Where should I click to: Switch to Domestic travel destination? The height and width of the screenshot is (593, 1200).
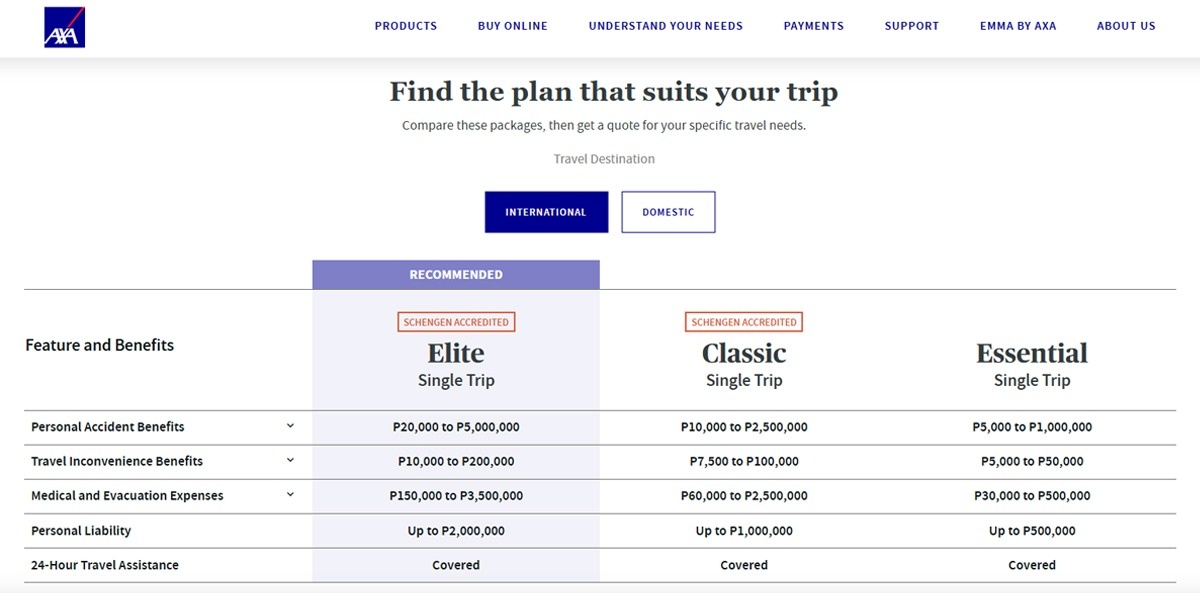[x=668, y=212]
